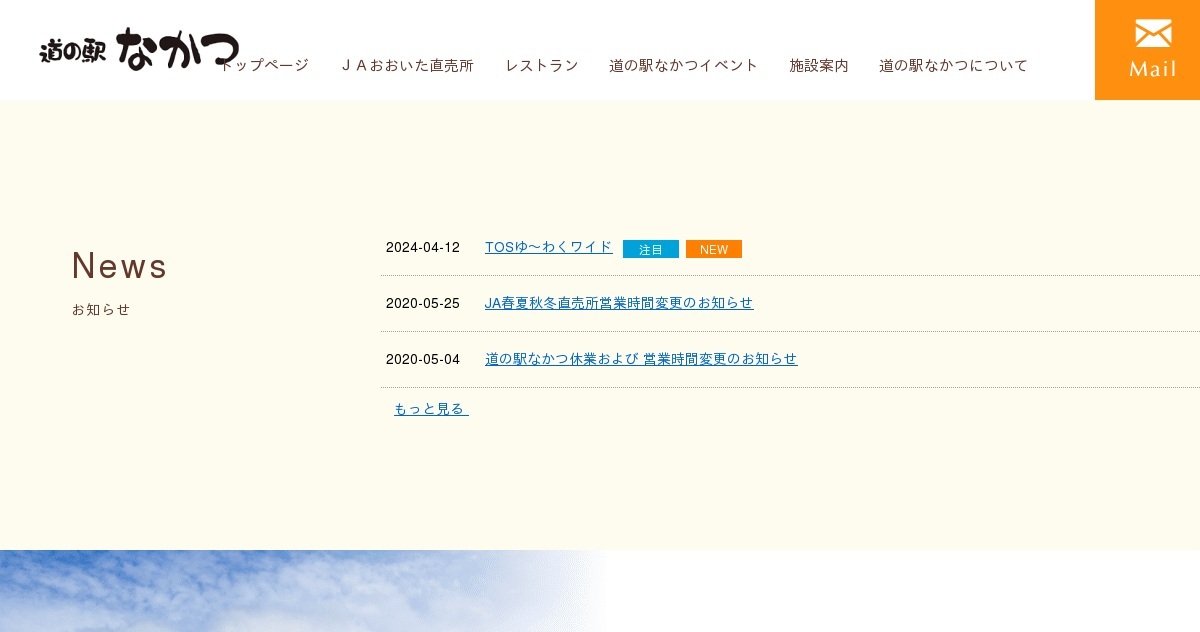Open the orange Mail envelope button
1200x632 pixels.
[x=1147, y=50]
